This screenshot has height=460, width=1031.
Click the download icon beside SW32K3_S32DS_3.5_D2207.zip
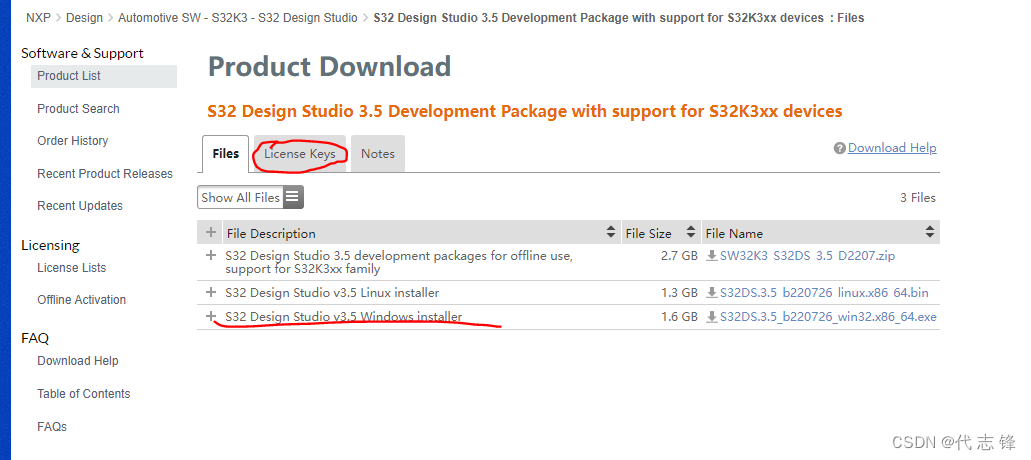pyautogui.click(x=711, y=256)
